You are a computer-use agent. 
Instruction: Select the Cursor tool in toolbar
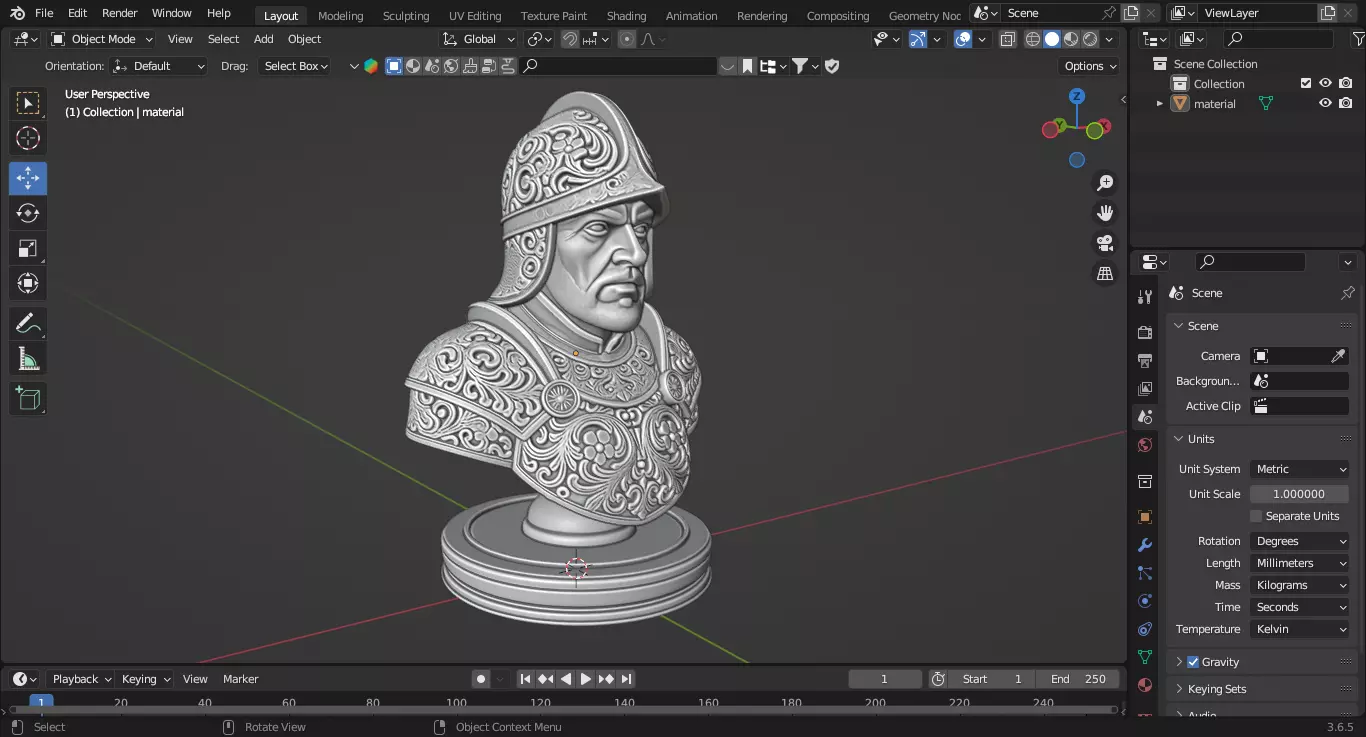click(28, 138)
